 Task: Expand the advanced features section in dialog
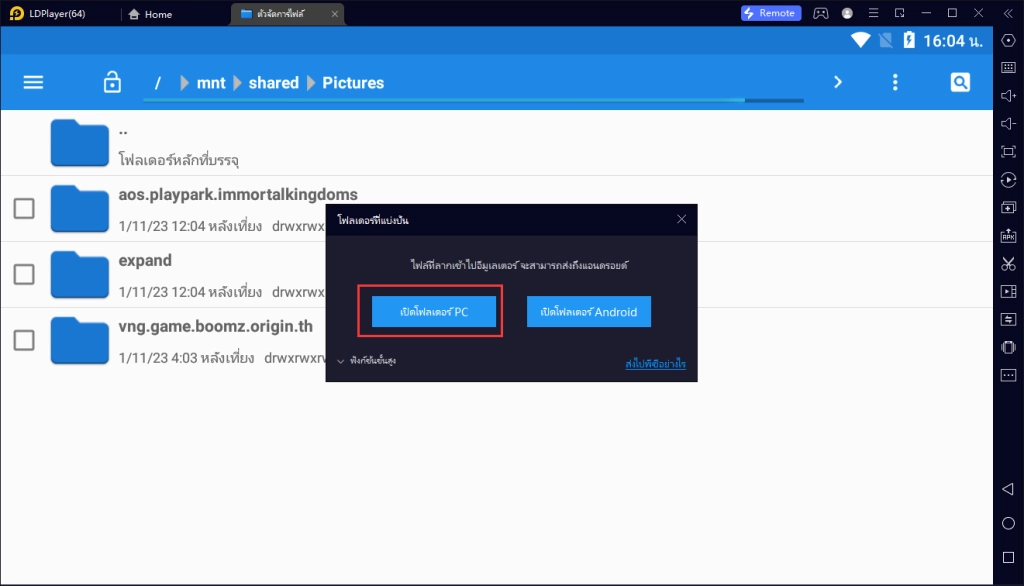tap(367, 360)
